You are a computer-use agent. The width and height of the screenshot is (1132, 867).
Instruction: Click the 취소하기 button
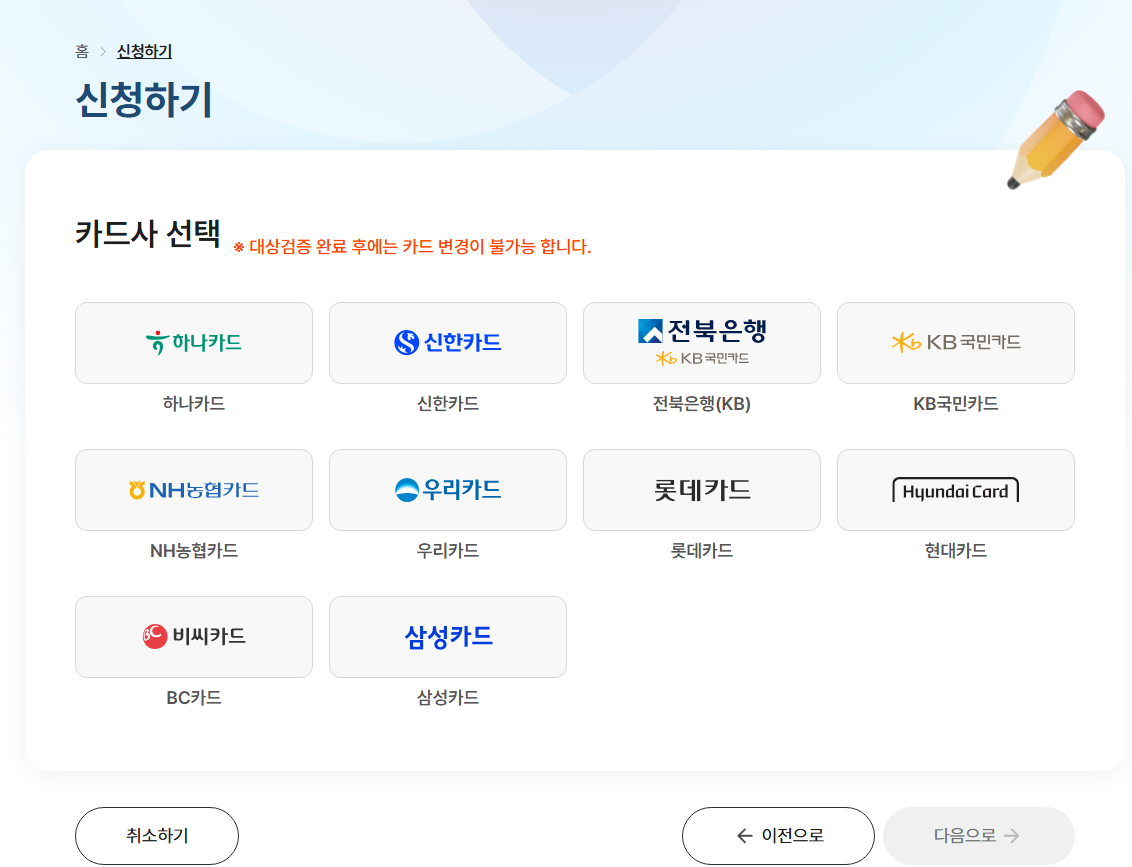(x=157, y=835)
